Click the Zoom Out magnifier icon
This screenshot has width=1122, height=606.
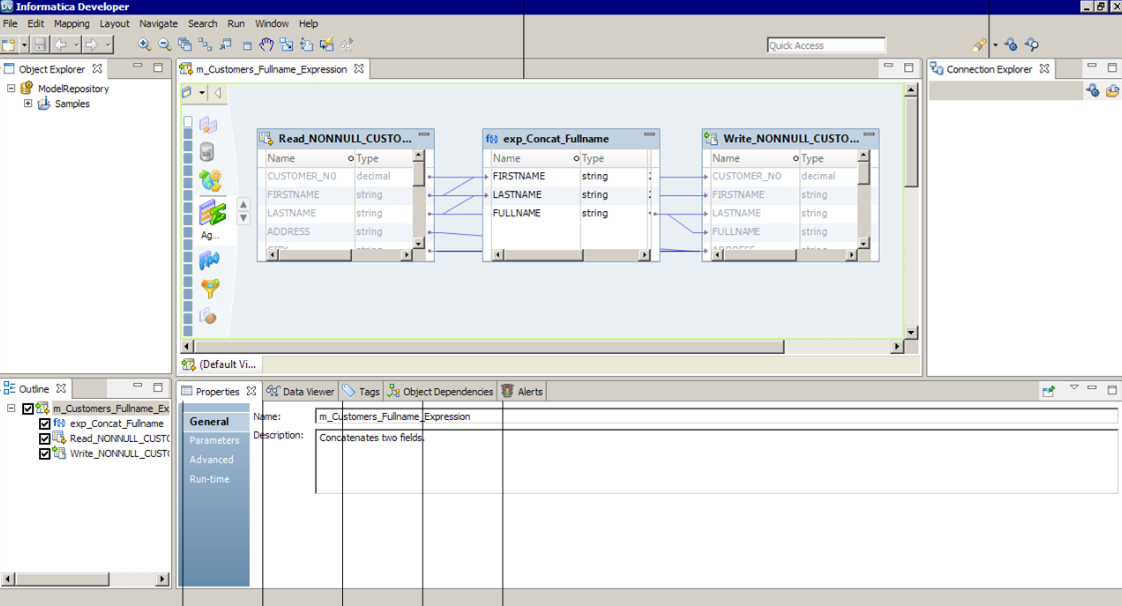[165, 44]
